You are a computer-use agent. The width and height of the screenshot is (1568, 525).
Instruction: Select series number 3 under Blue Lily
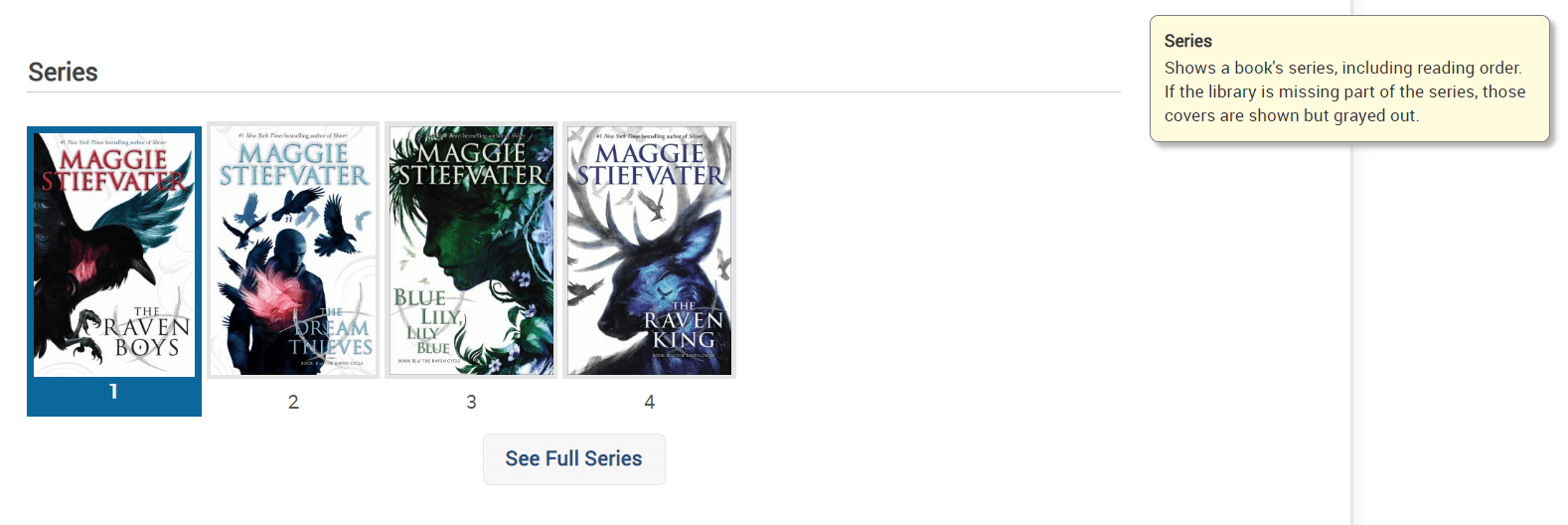click(471, 402)
